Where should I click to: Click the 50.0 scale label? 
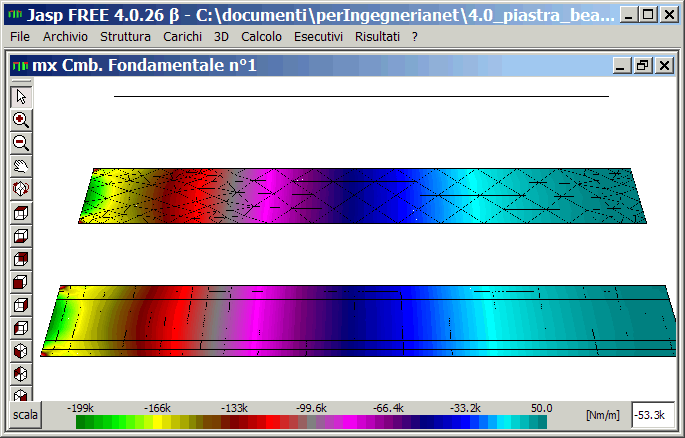point(542,408)
